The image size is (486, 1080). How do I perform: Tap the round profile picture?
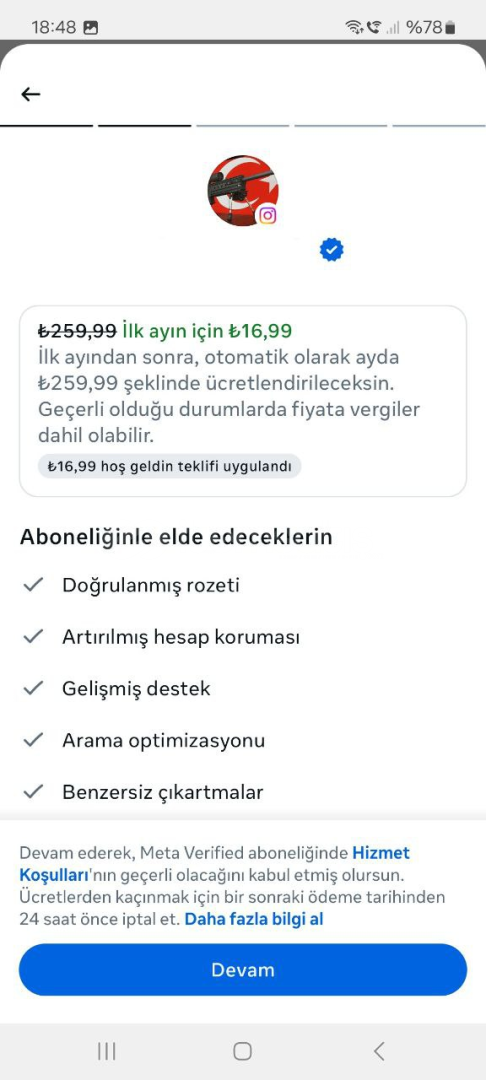[242, 191]
